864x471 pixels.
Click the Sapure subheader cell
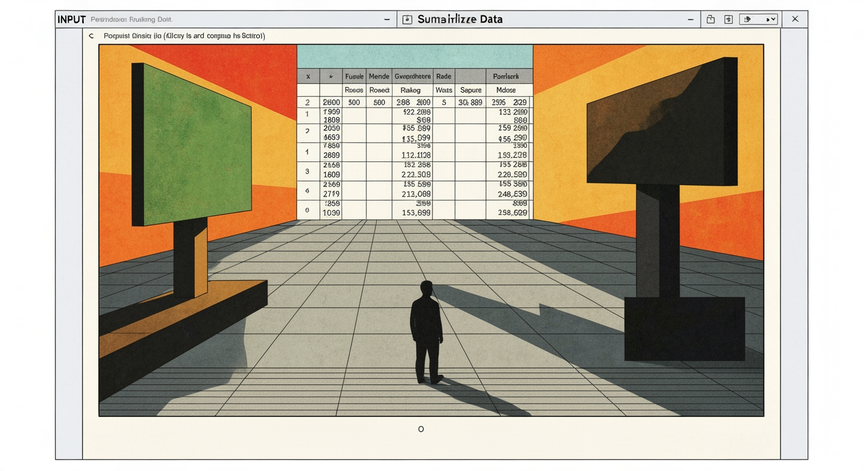coord(471,90)
